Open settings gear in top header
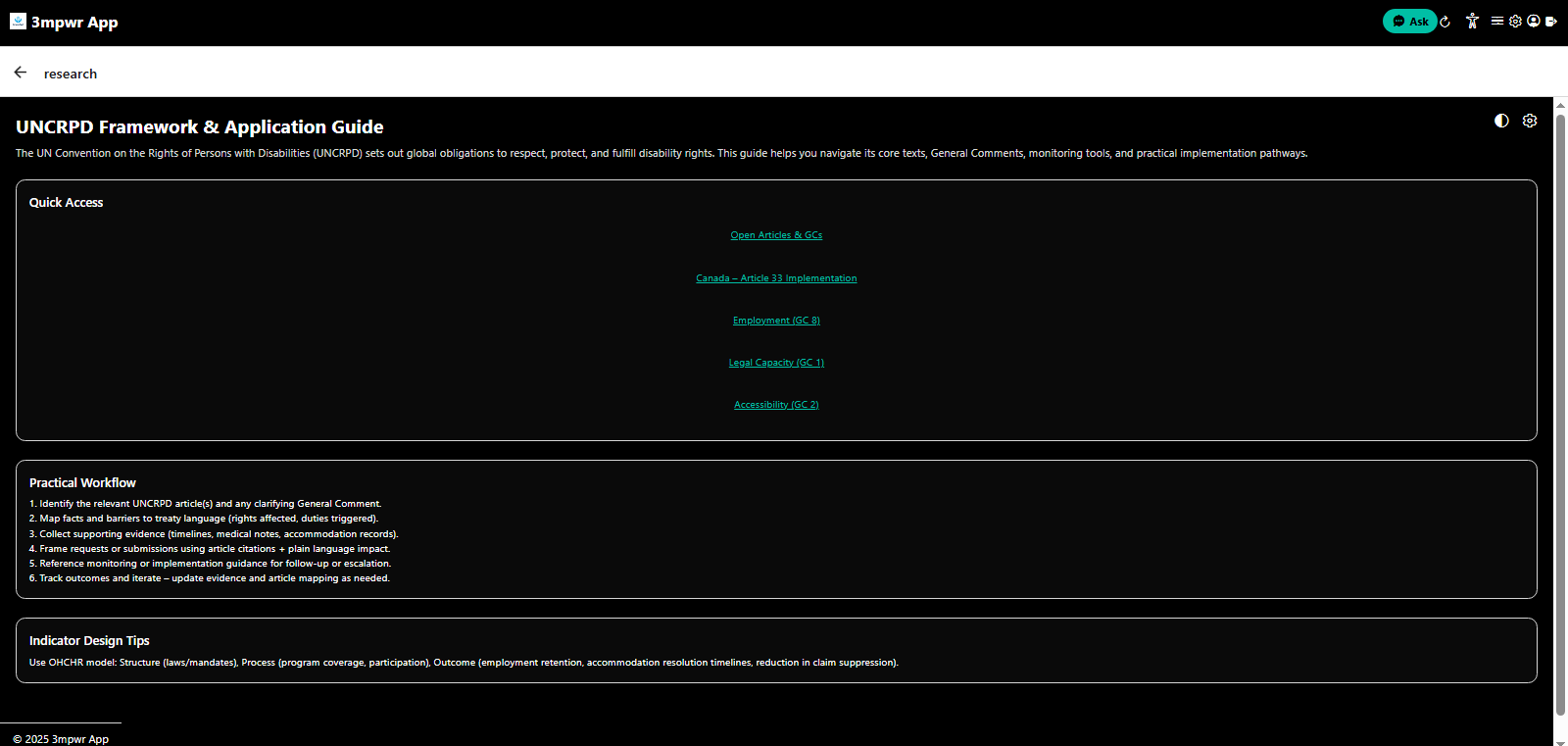Screen dimensions: 1568x746 tap(1515, 21)
